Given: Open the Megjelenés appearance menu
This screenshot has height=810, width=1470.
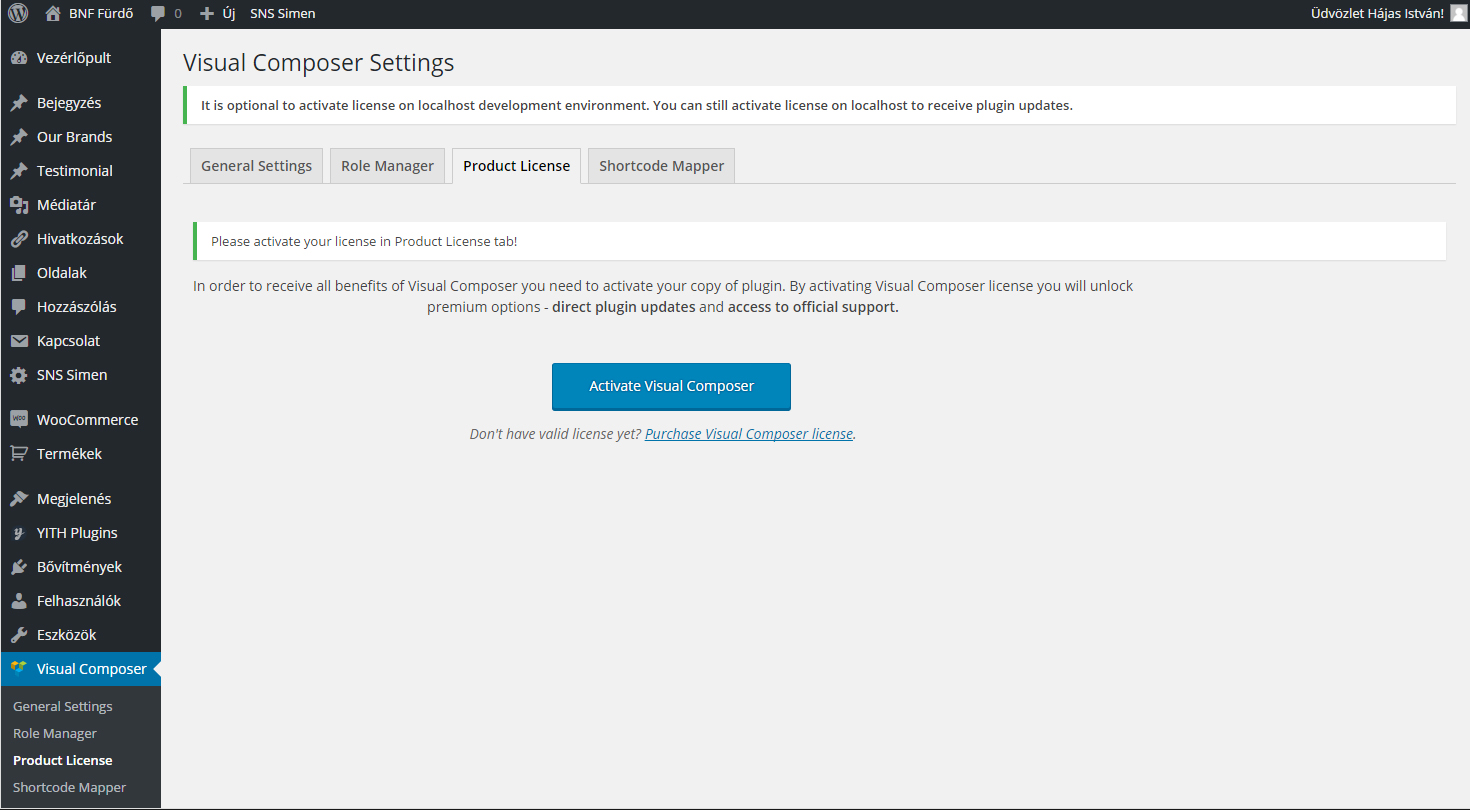Looking at the screenshot, I should point(74,499).
